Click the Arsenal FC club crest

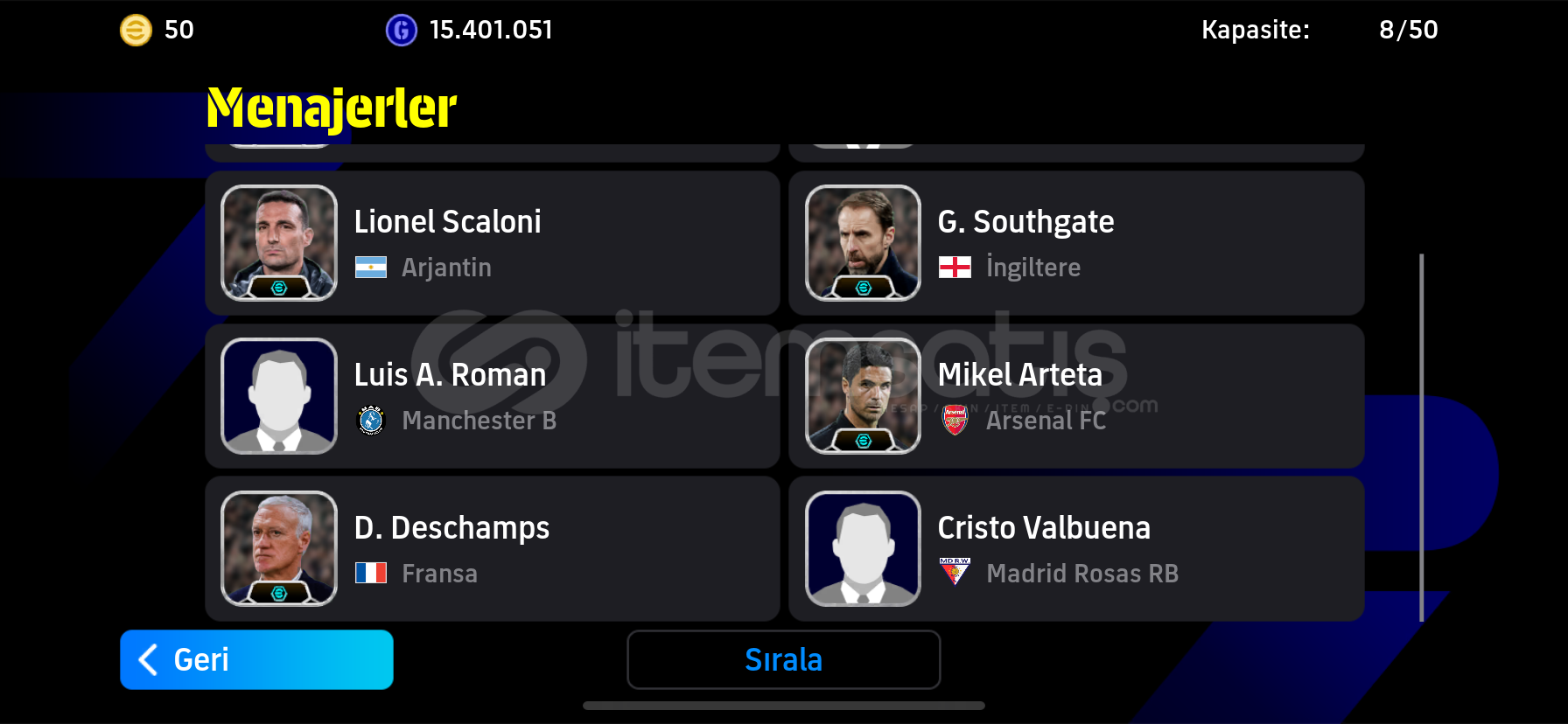(x=955, y=421)
